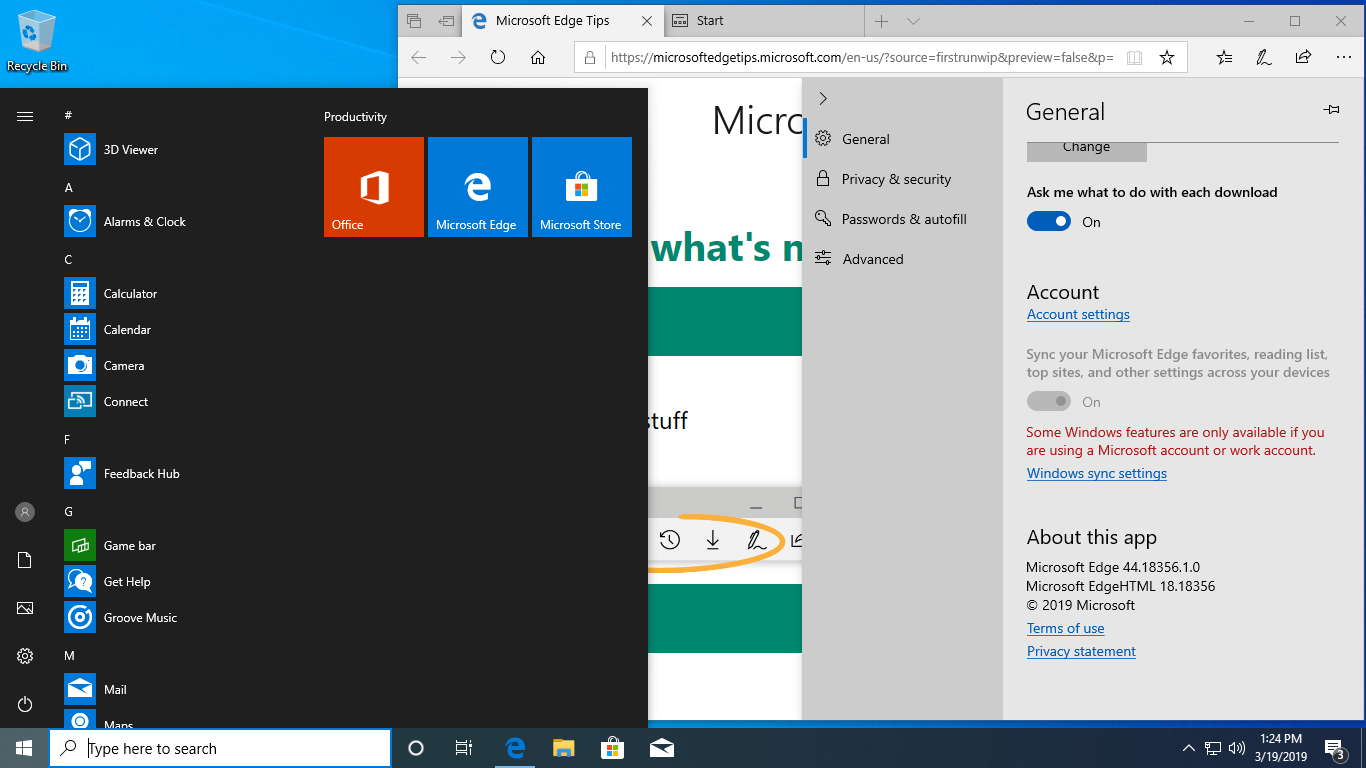Share this page from Edge toolbar
1366x768 pixels.
(x=1303, y=58)
